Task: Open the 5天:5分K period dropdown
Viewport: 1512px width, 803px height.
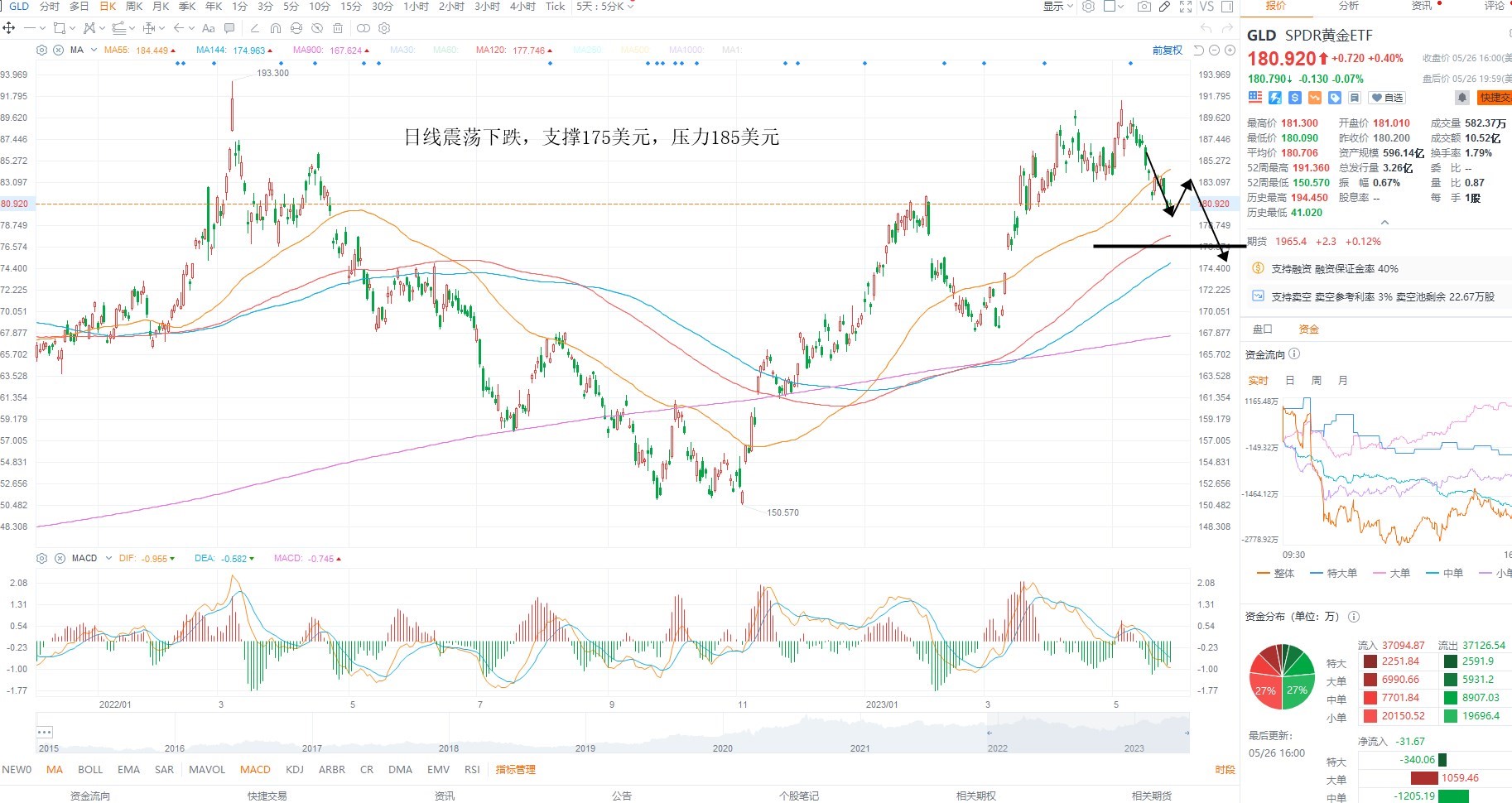Action: tap(605, 6)
